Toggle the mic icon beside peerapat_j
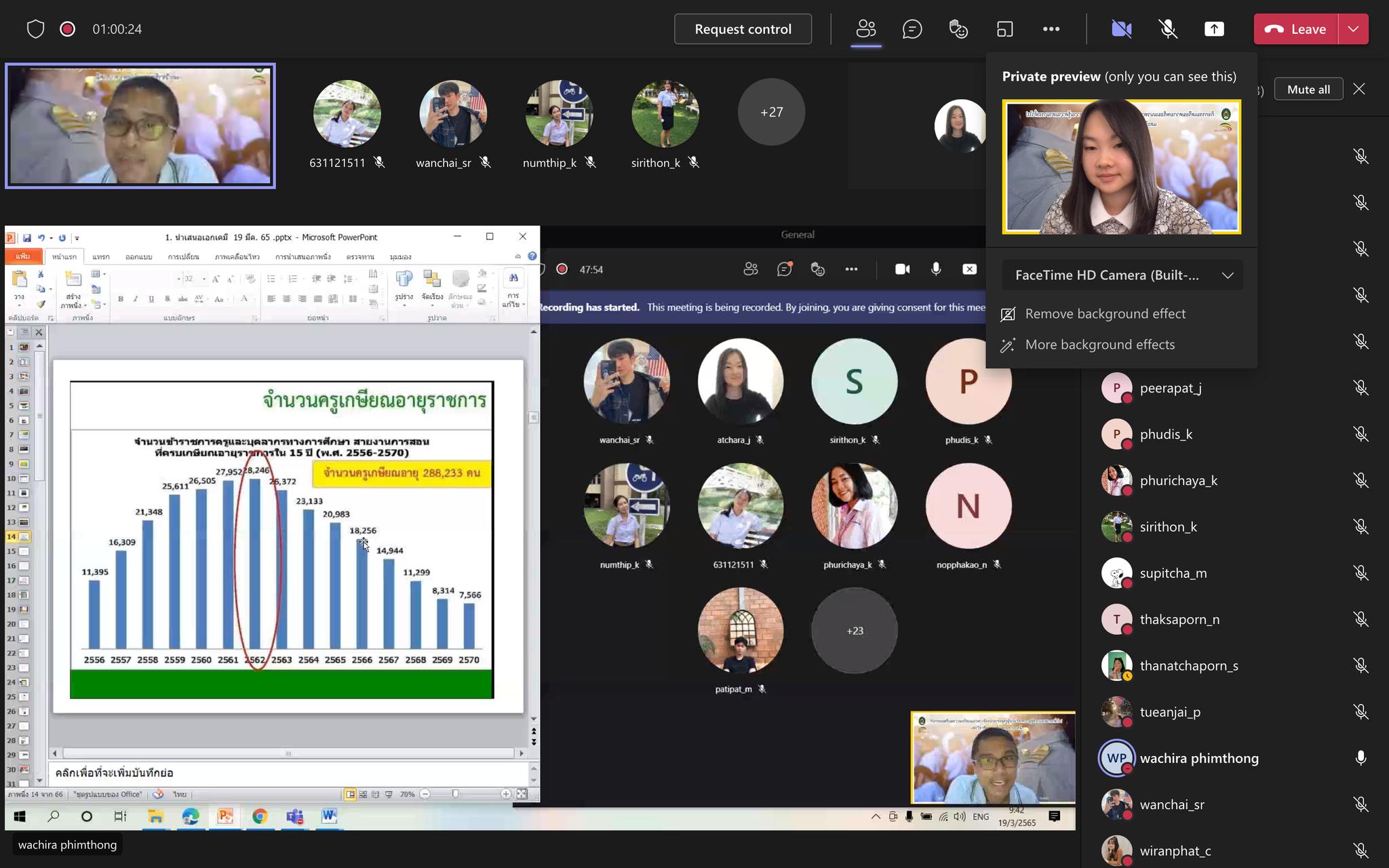 [x=1361, y=387]
